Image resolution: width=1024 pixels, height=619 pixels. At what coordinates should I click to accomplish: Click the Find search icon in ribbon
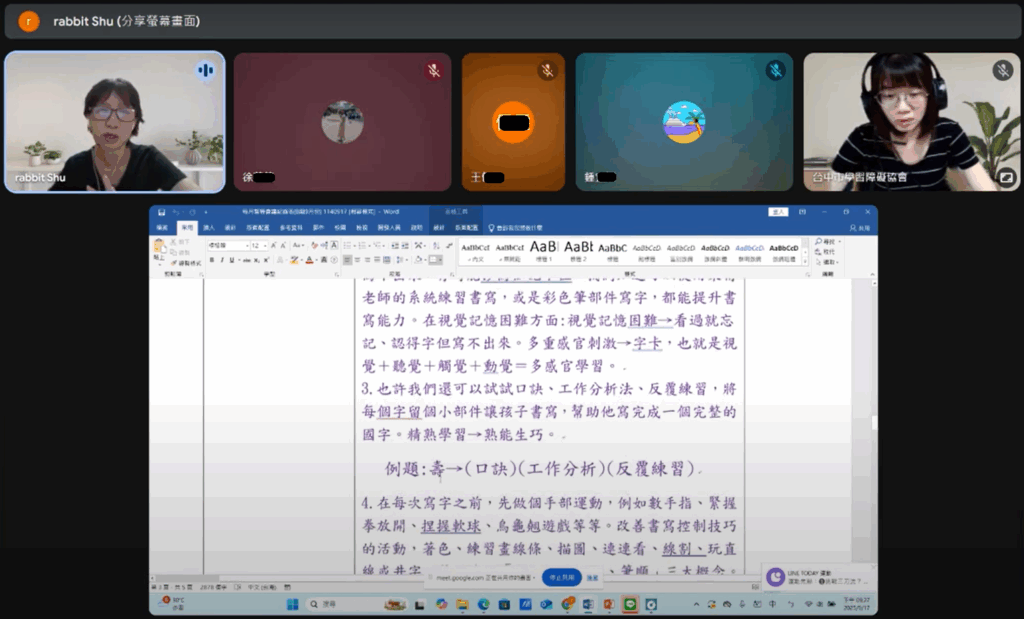pos(817,242)
